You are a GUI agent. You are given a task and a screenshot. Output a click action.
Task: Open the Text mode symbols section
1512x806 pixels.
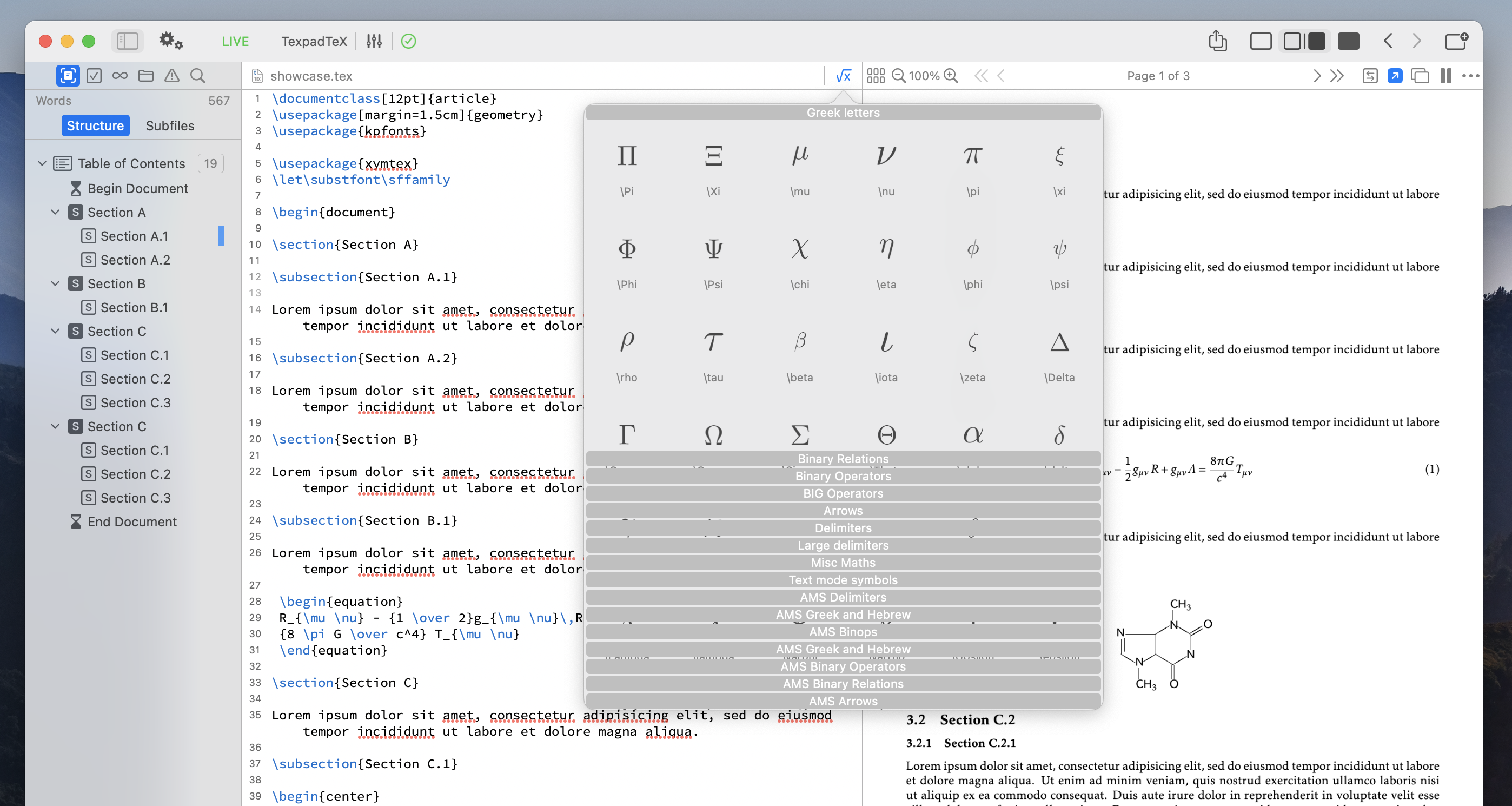[843, 580]
